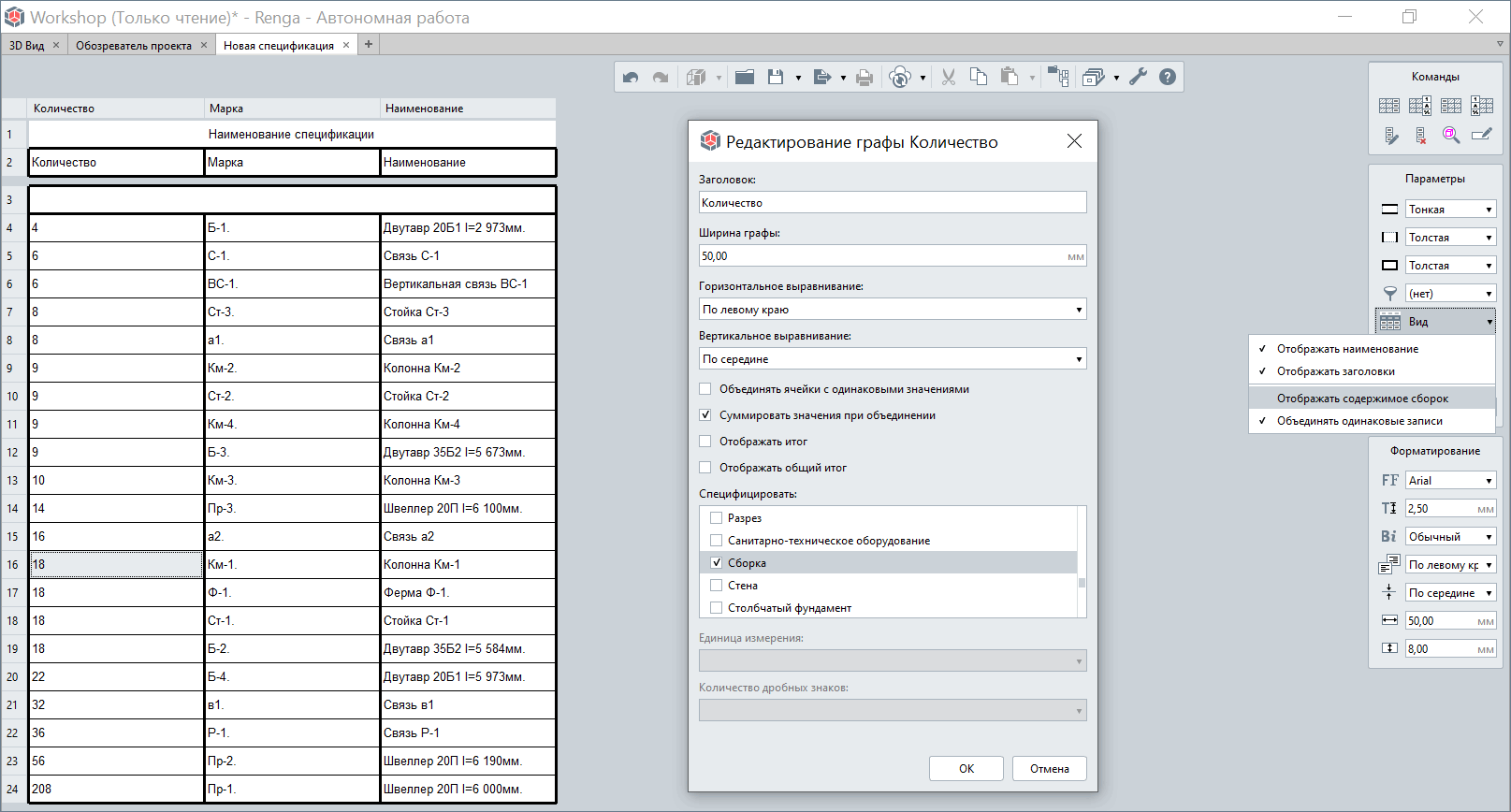The image size is (1511, 812).
Task: Click the OK button in the dialog
Action: point(966,769)
